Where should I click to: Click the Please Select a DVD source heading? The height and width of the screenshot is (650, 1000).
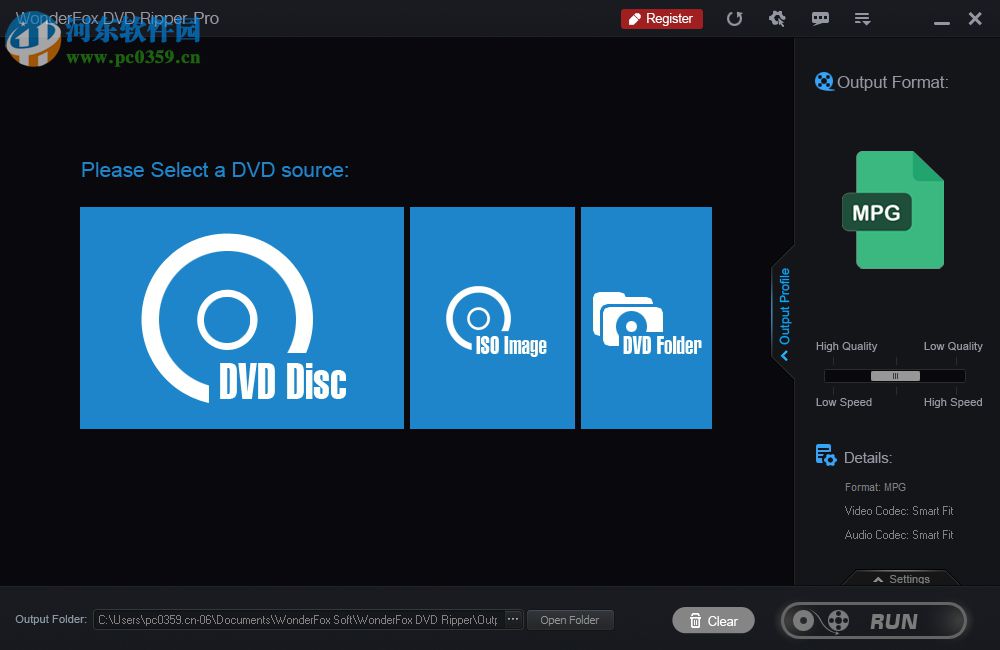tap(214, 170)
